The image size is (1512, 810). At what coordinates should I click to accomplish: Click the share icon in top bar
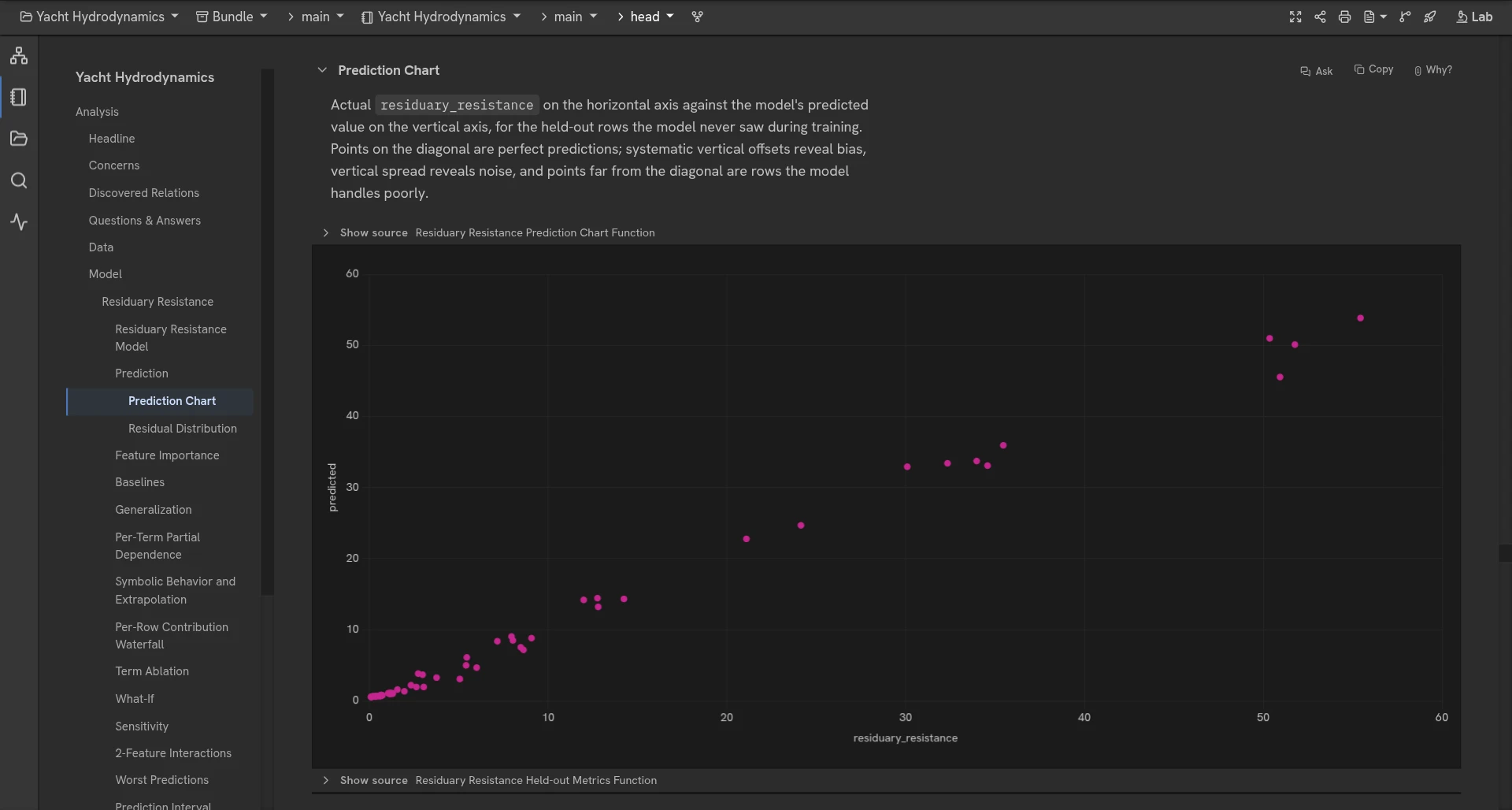pos(1320,17)
